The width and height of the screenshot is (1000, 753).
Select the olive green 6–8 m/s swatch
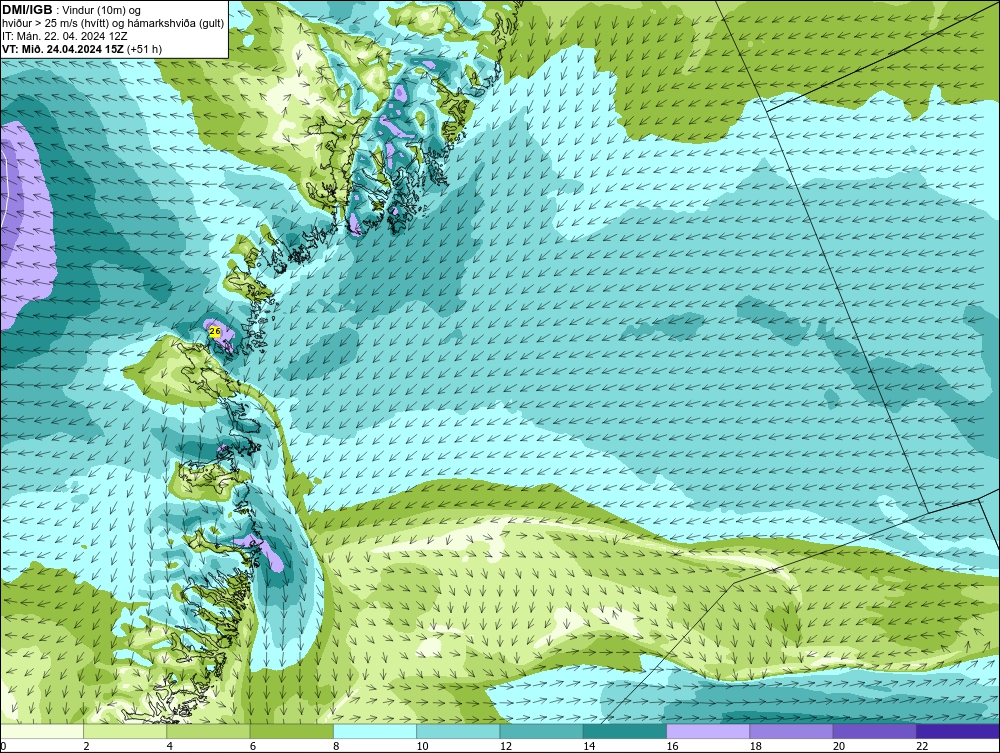pos(291,731)
